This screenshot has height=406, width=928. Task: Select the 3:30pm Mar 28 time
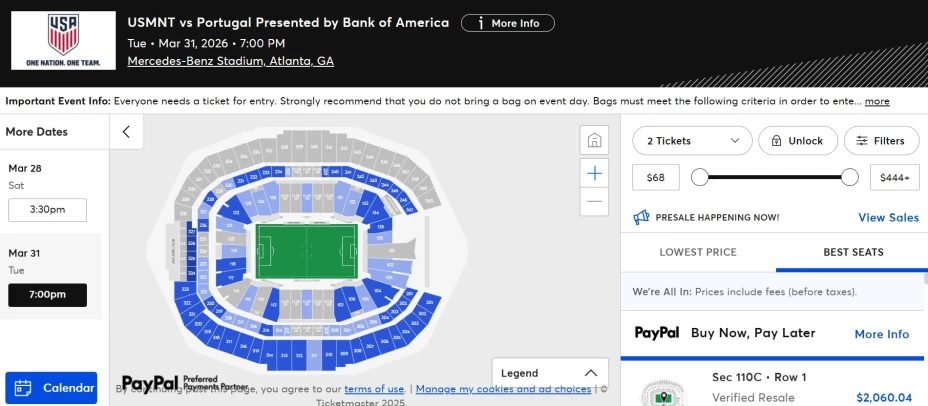pyautogui.click(x=47, y=210)
